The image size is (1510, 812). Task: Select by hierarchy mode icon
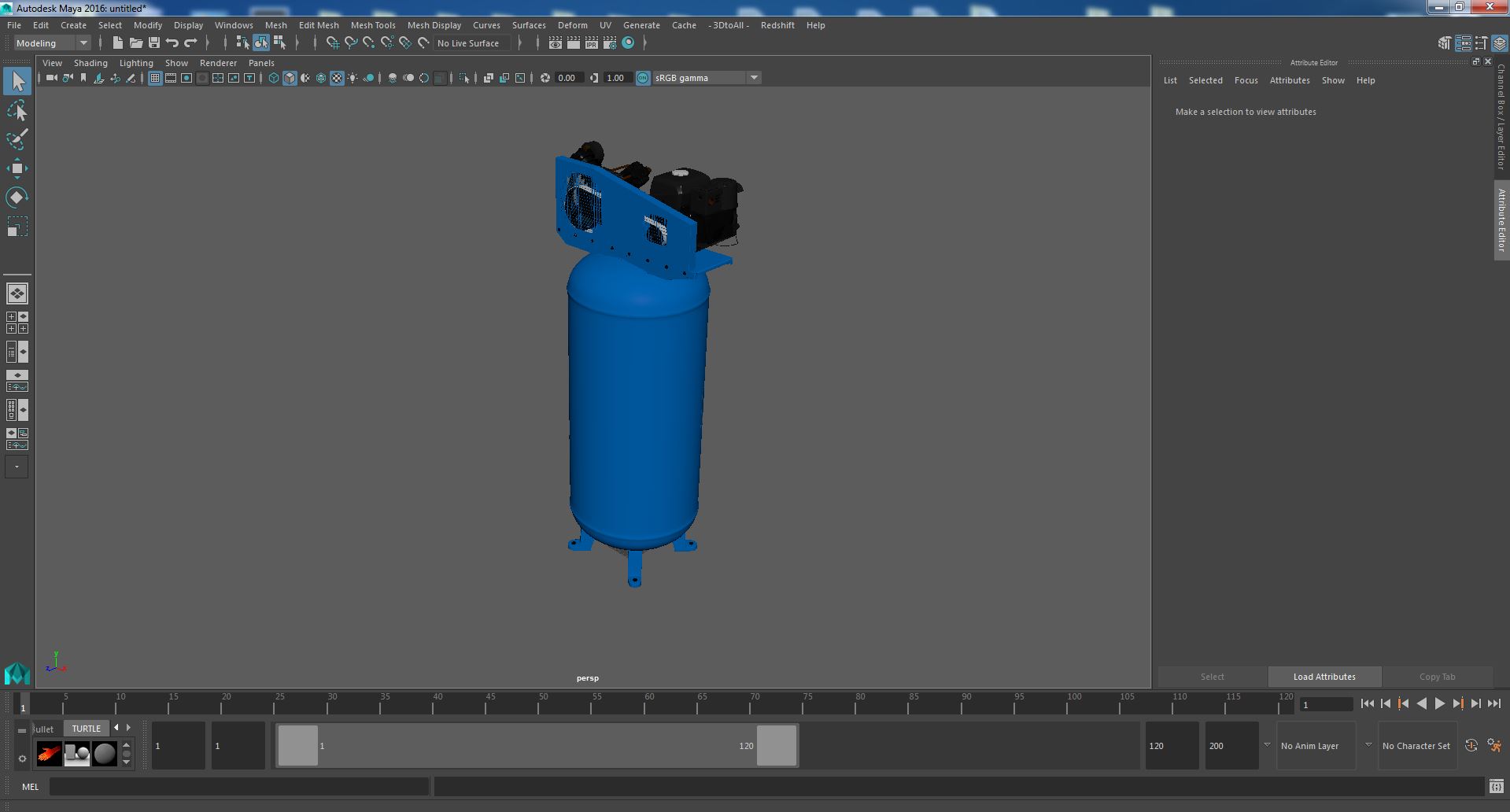coord(242,42)
